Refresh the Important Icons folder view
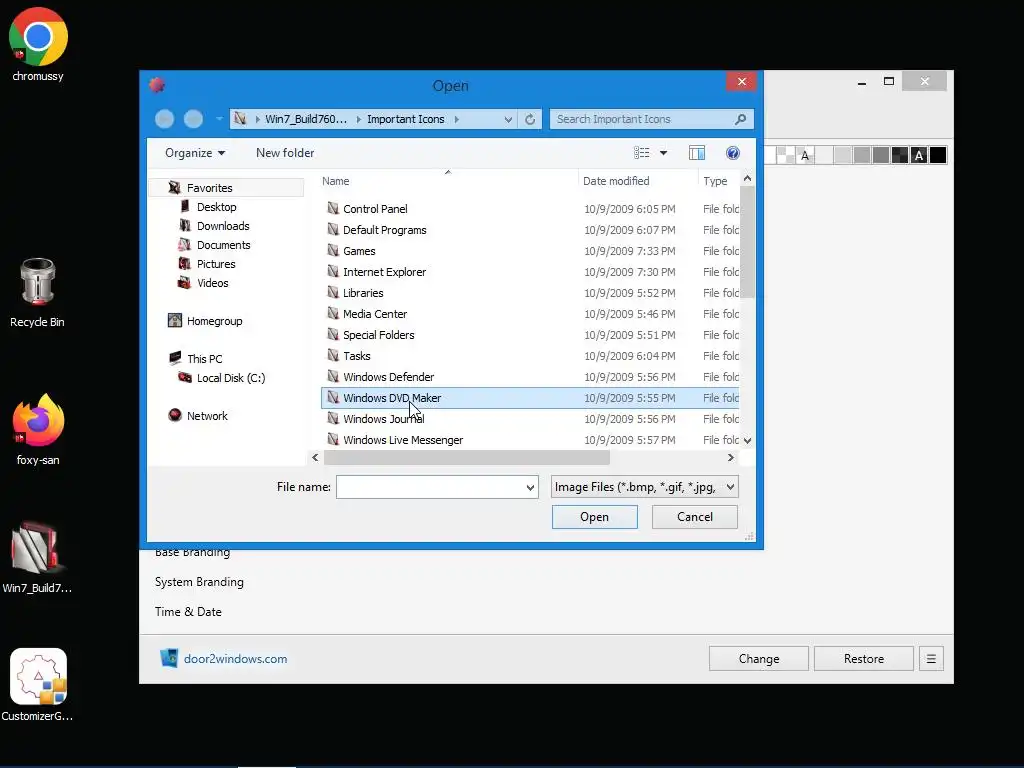Screen dimensions: 1024x768 530,119
